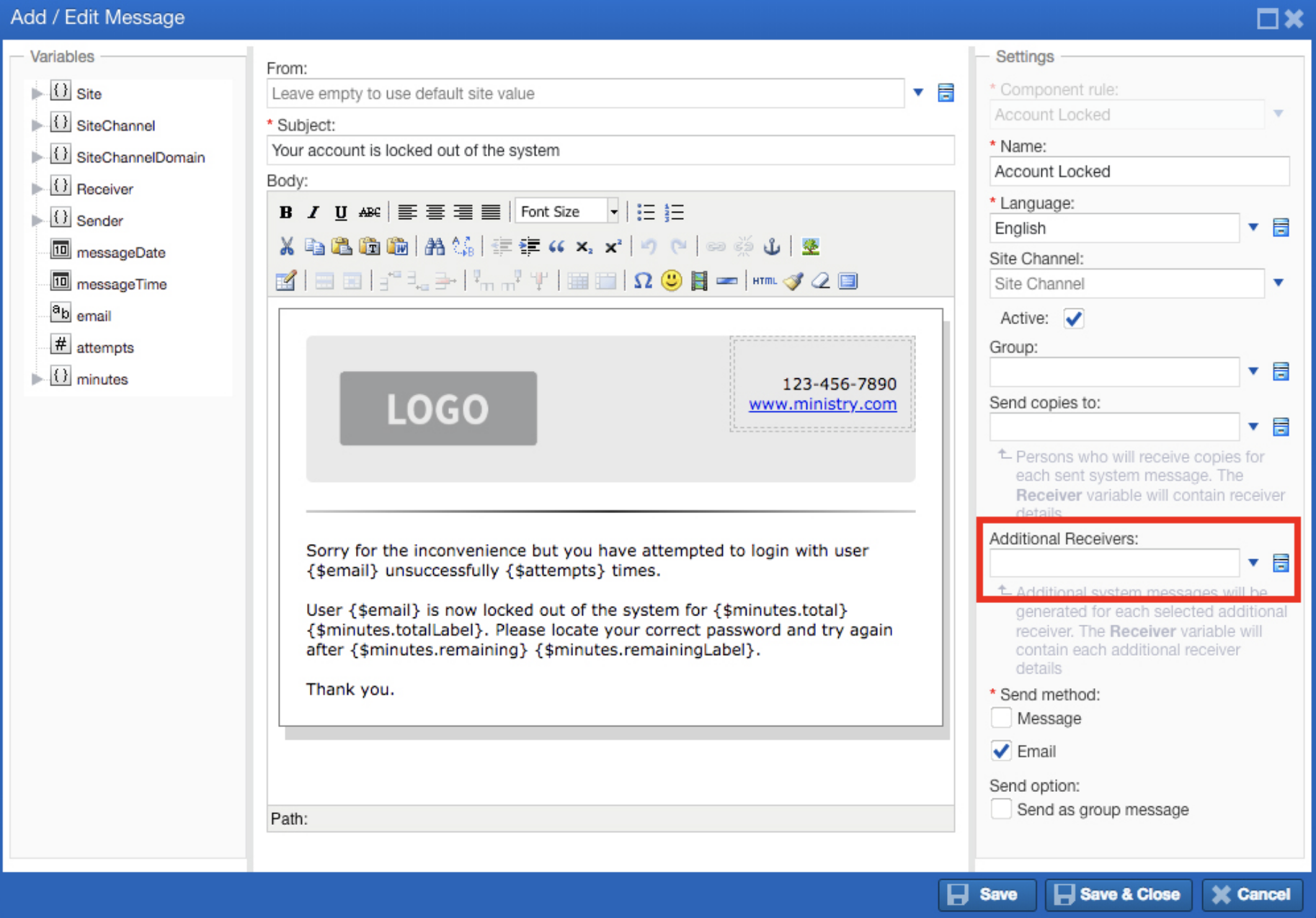Insert a blockquote
Viewport: 1316px width, 918px height.
tap(556, 246)
